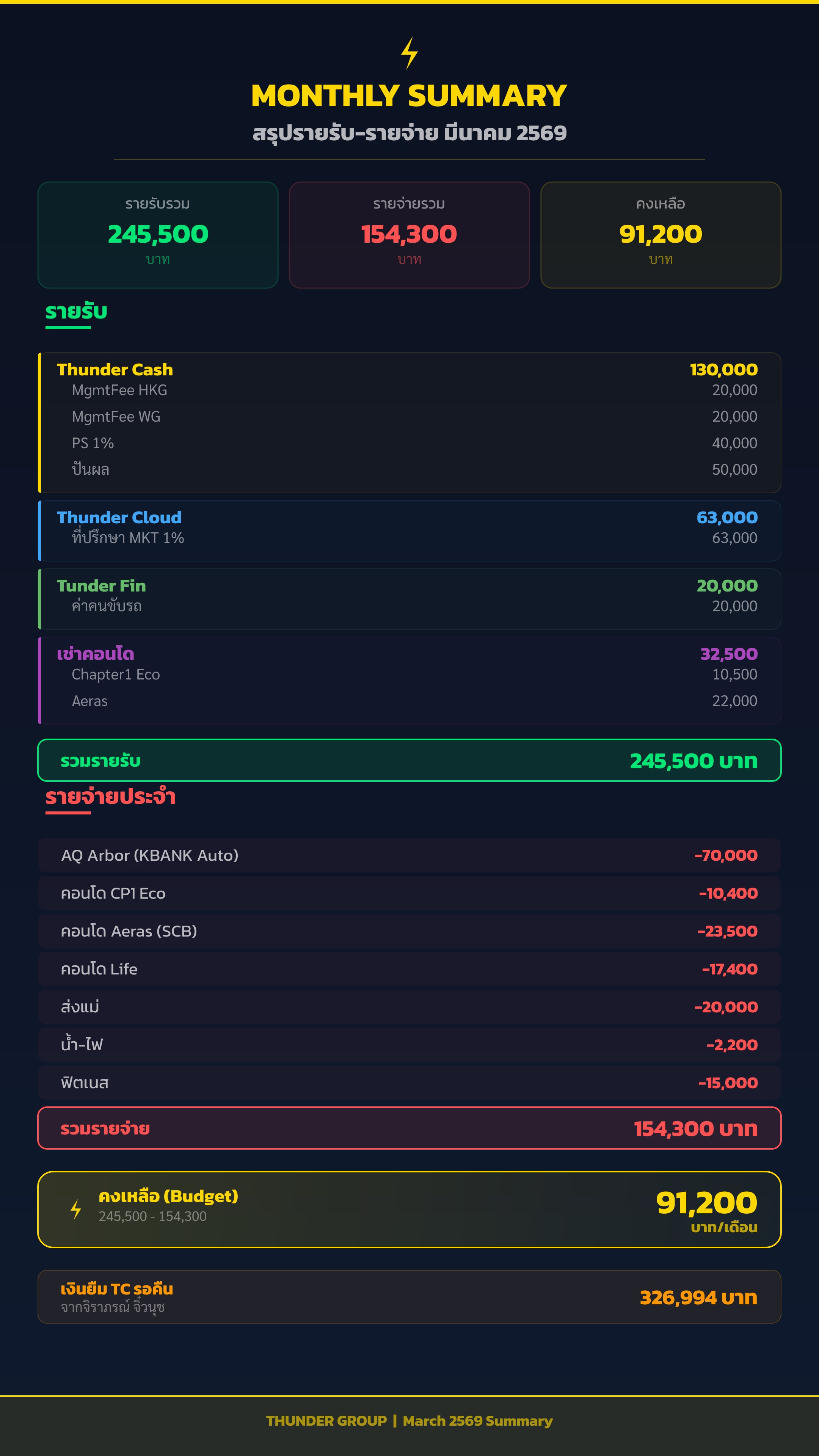Expand the Tunder Fin income group
The height and width of the screenshot is (1456, 819).
tap(409, 599)
